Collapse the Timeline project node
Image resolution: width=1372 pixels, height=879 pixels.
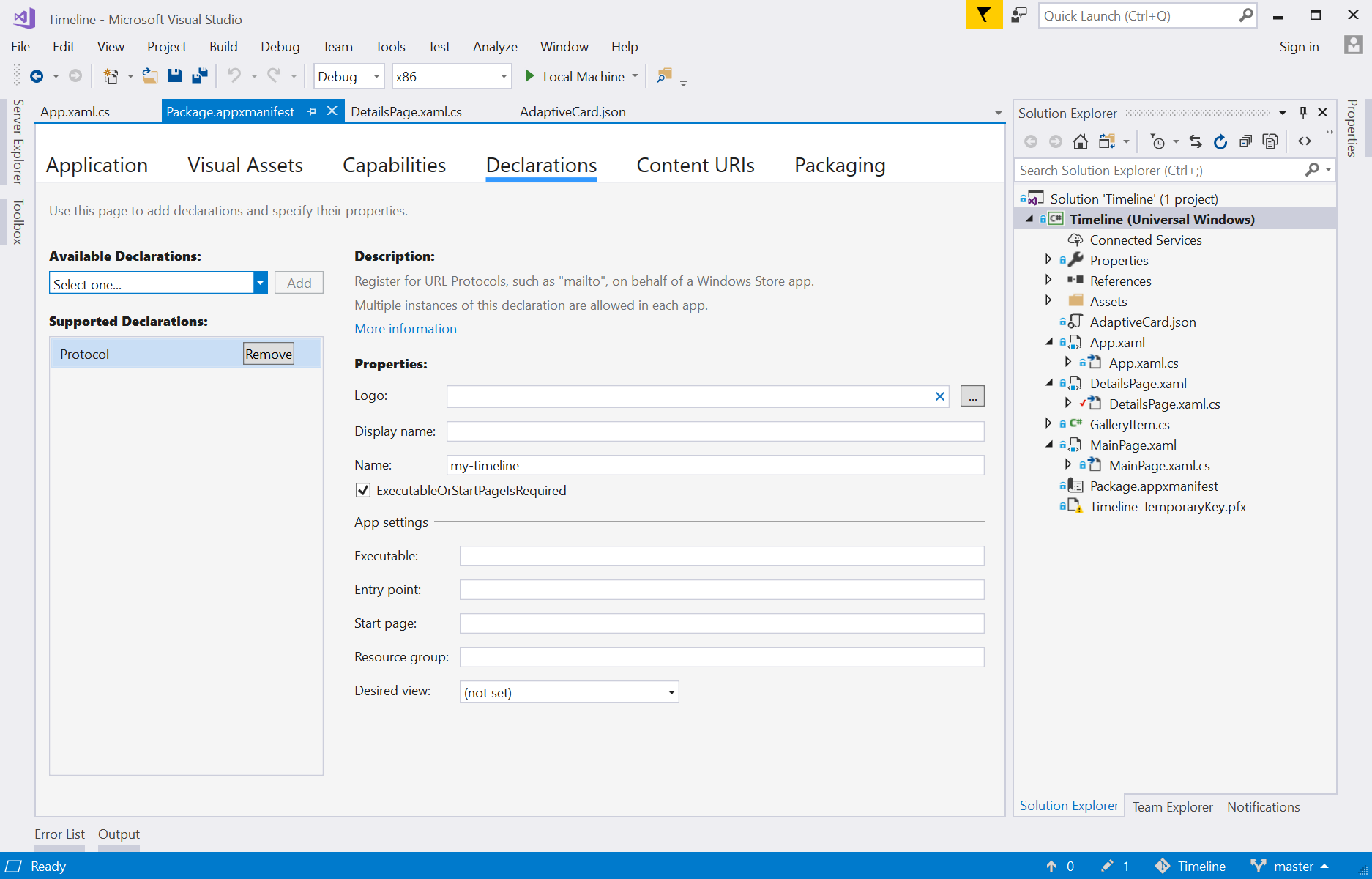click(x=1029, y=219)
